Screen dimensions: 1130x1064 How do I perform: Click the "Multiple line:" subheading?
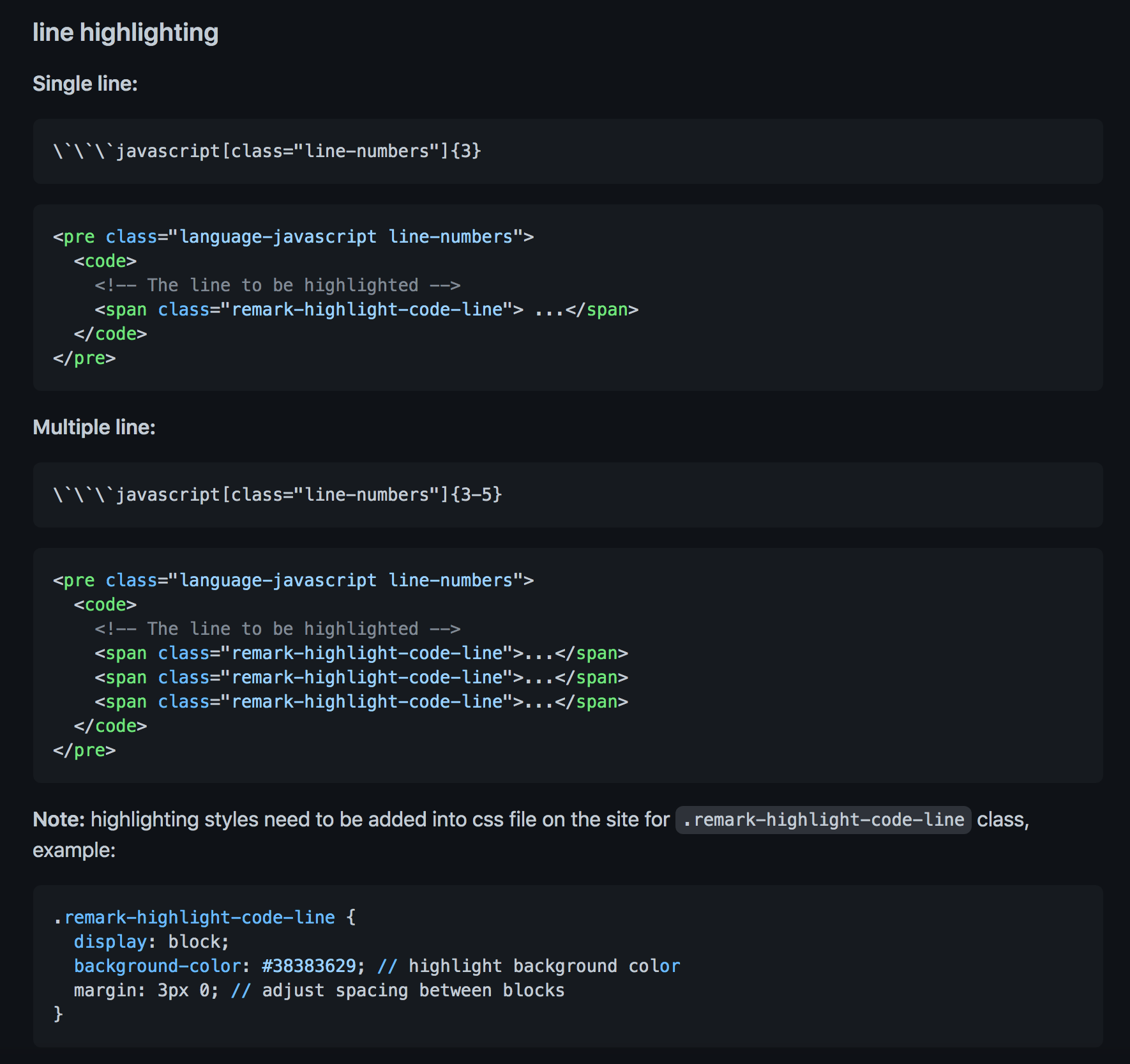94,427
